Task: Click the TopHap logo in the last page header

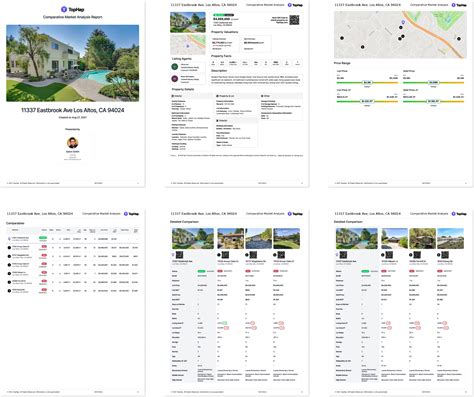Action: point(459,214)
